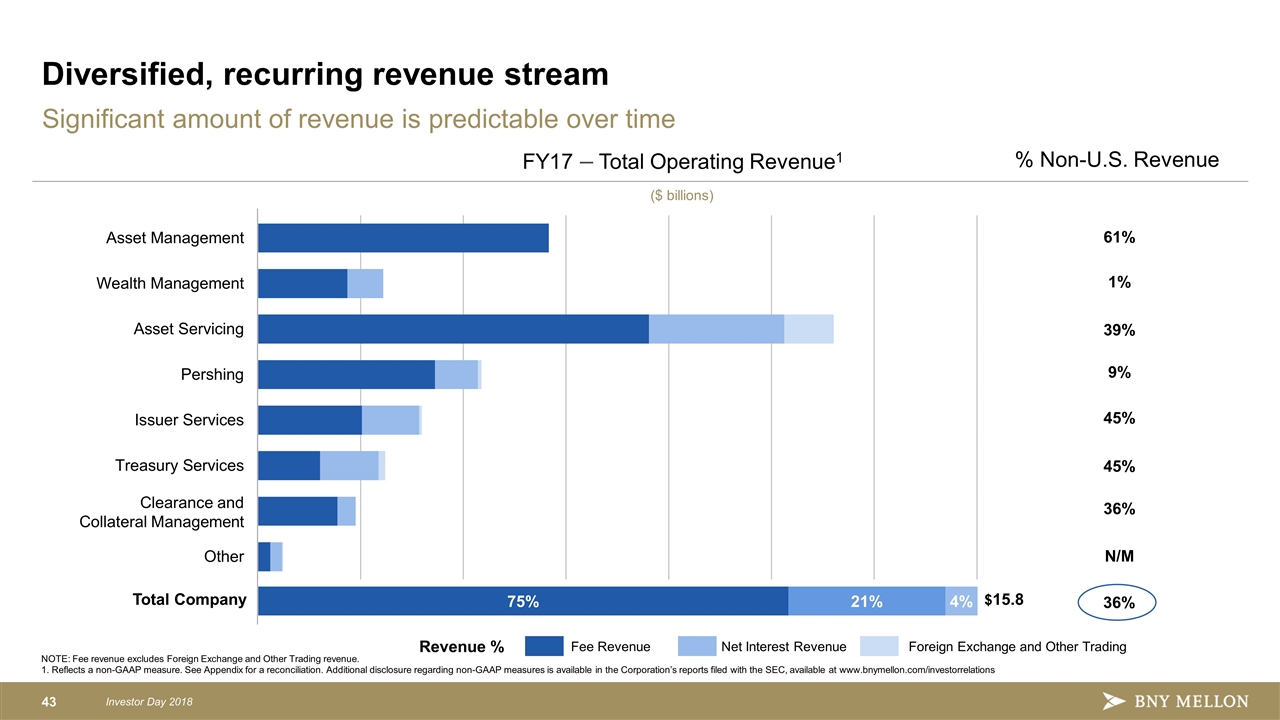1280x720 pixels.
Task: Click the 'Investor Day 2018' footer text
Action: (x=147, y=700)
